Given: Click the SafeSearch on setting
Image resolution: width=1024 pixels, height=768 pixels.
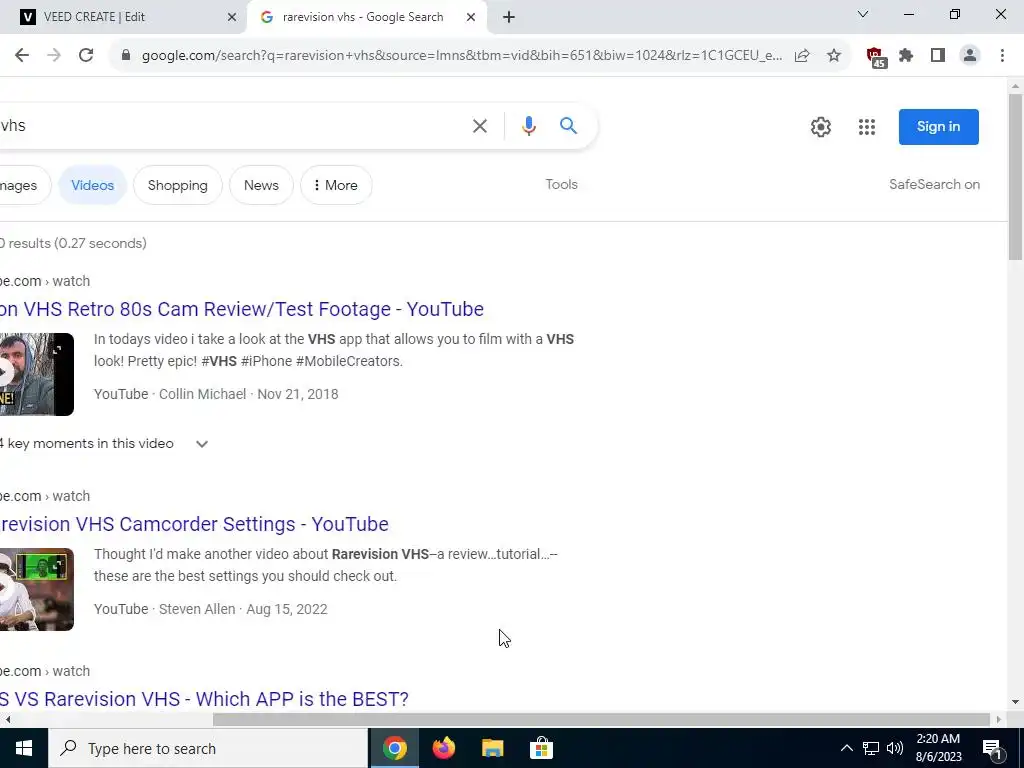Looking at the screenshot, I should pyautogui.click(x=935, y=184).
